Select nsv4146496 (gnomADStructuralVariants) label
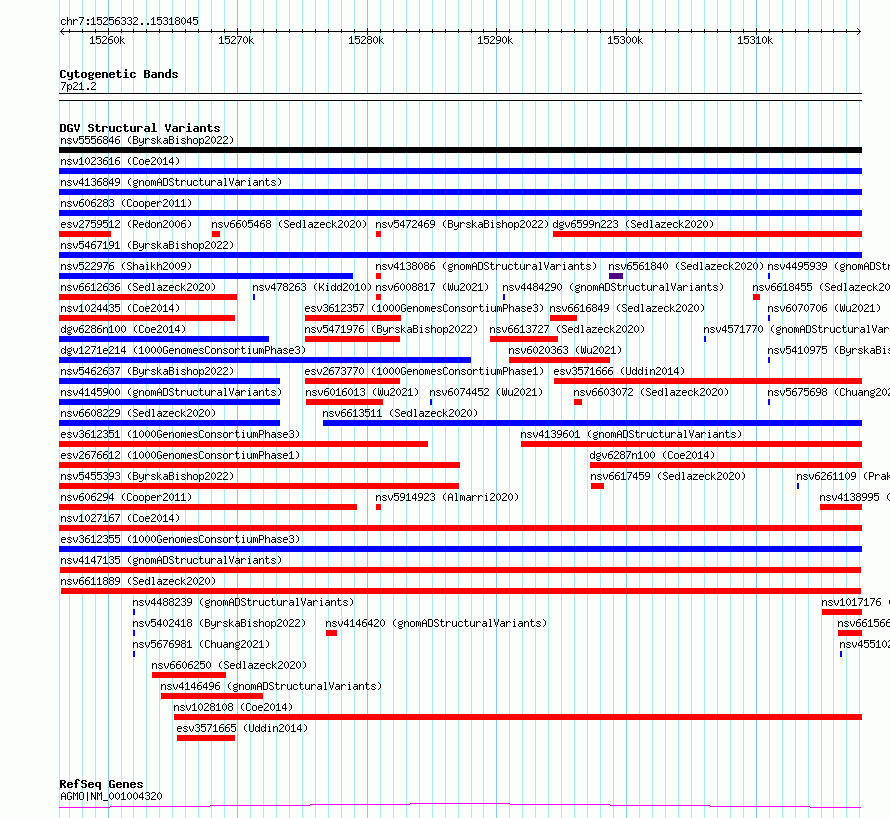This screenshot has height=818, width=890. pos(271,686)
